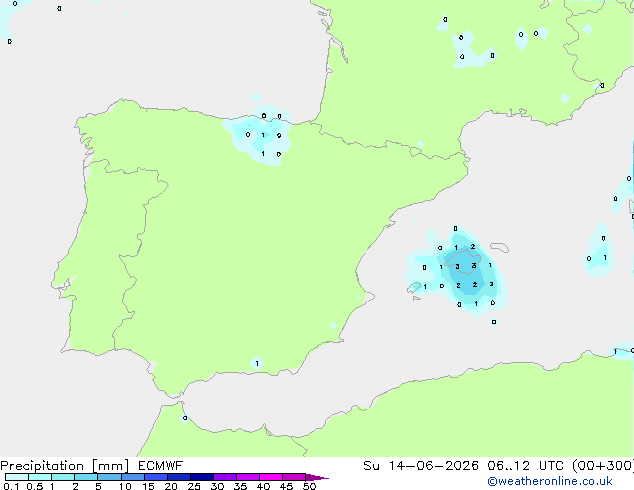The image size is (634, 490).
Task: Click the legend label '25'
Action: click(x=194, y=486)
